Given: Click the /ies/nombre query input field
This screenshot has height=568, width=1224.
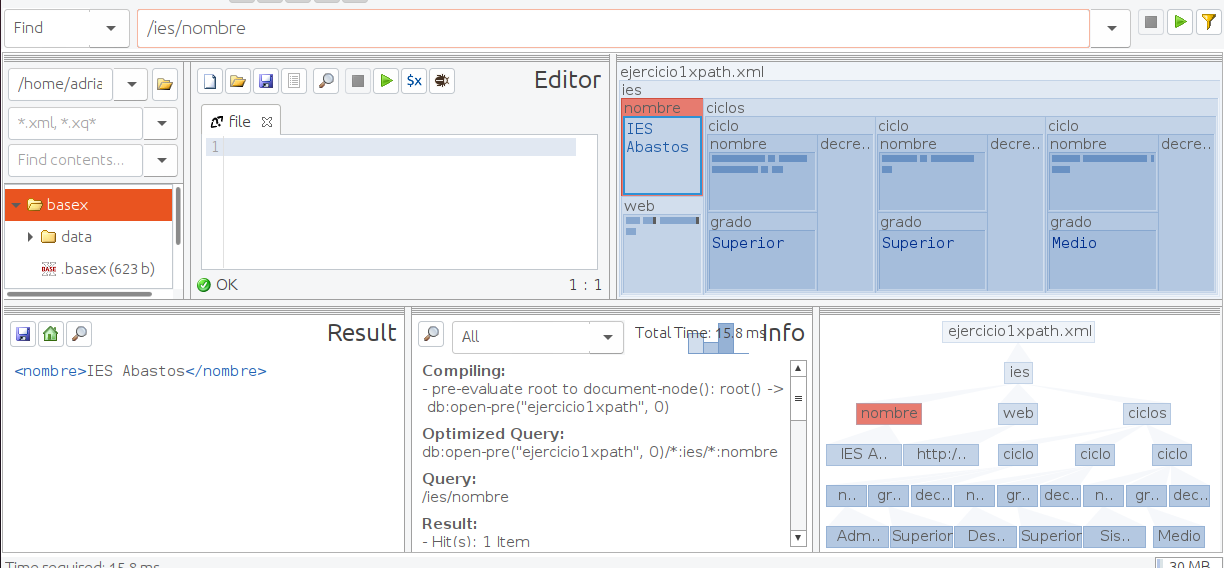Looking at the screenshot, I should click(x=612, y=29).
